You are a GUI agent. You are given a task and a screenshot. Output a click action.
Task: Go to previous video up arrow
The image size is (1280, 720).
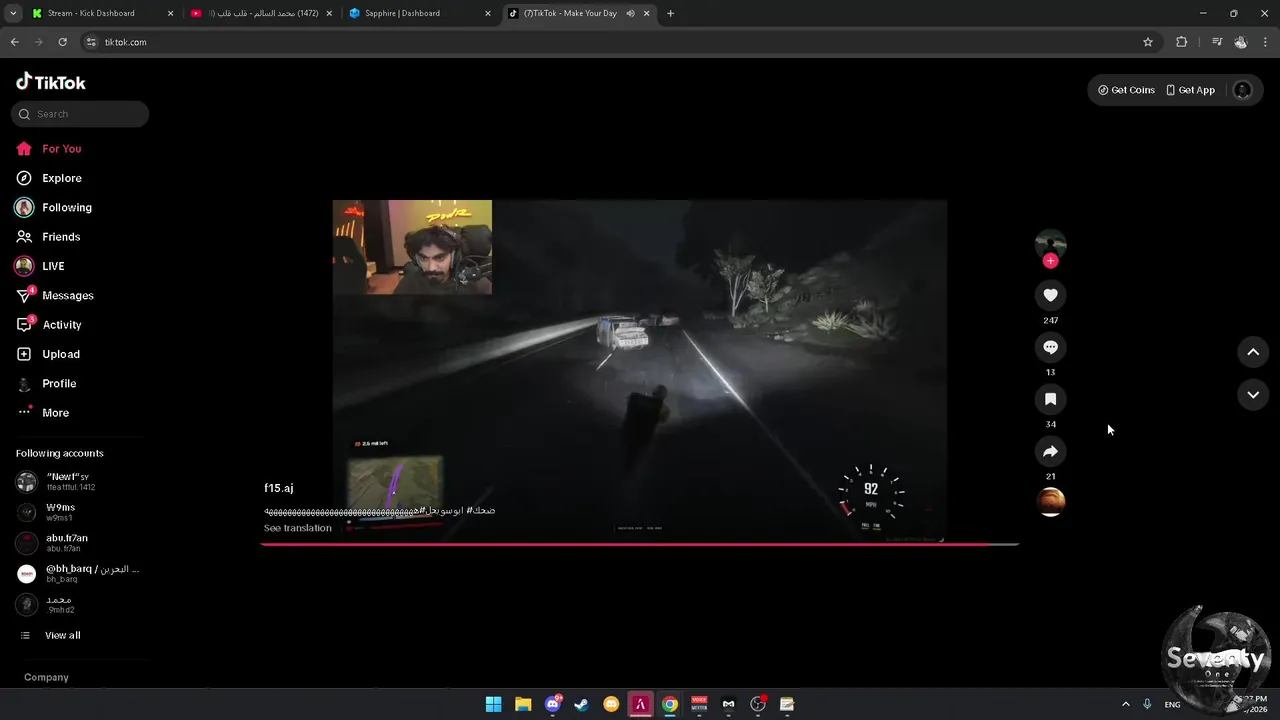[1253, 352]
